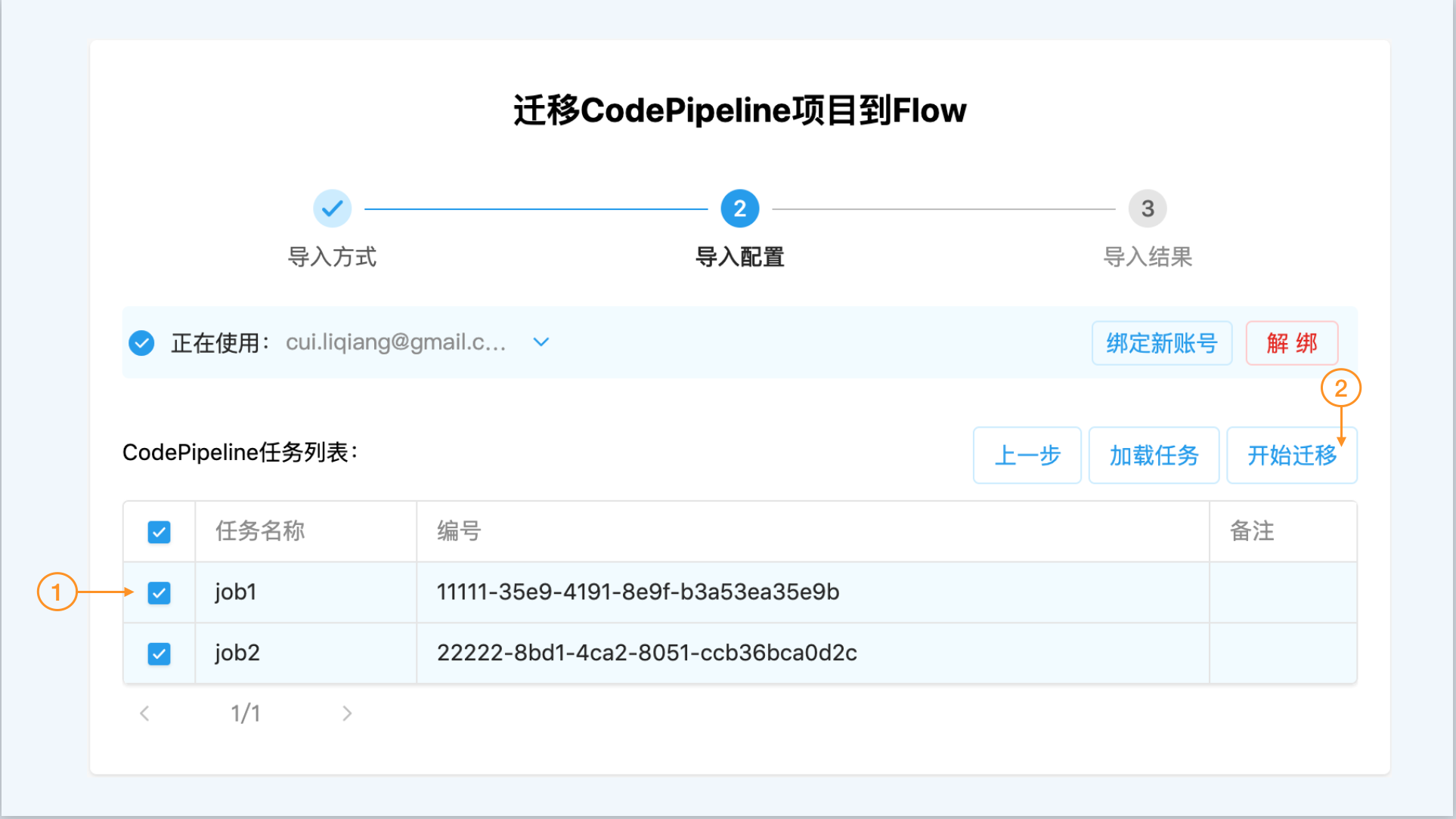Uncheck the job1 row checkbox
Image resolution: width=1456 pixels, height=819 pixels.
(x=159, y=593)
